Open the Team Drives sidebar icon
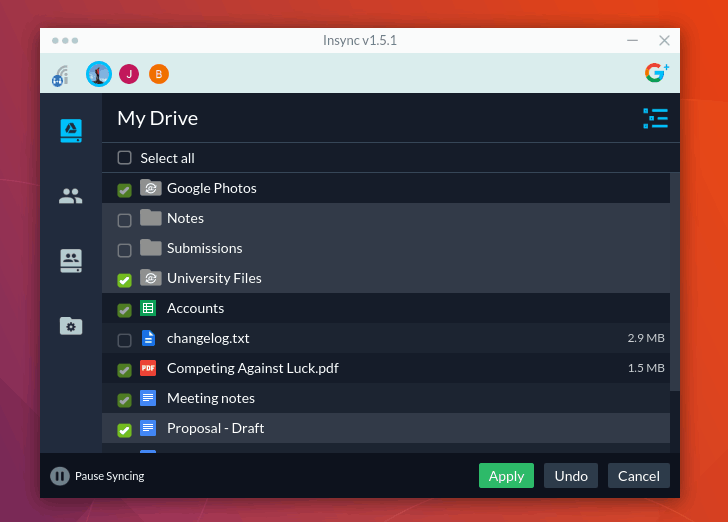Screen dimensions: 728x522 point(71,261)
